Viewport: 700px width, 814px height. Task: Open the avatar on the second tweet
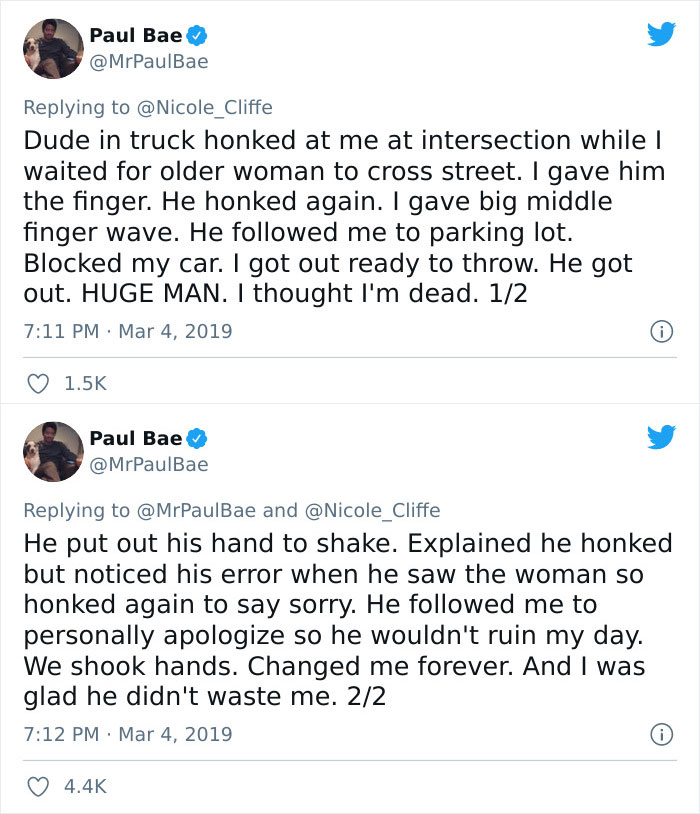point(54,450)
